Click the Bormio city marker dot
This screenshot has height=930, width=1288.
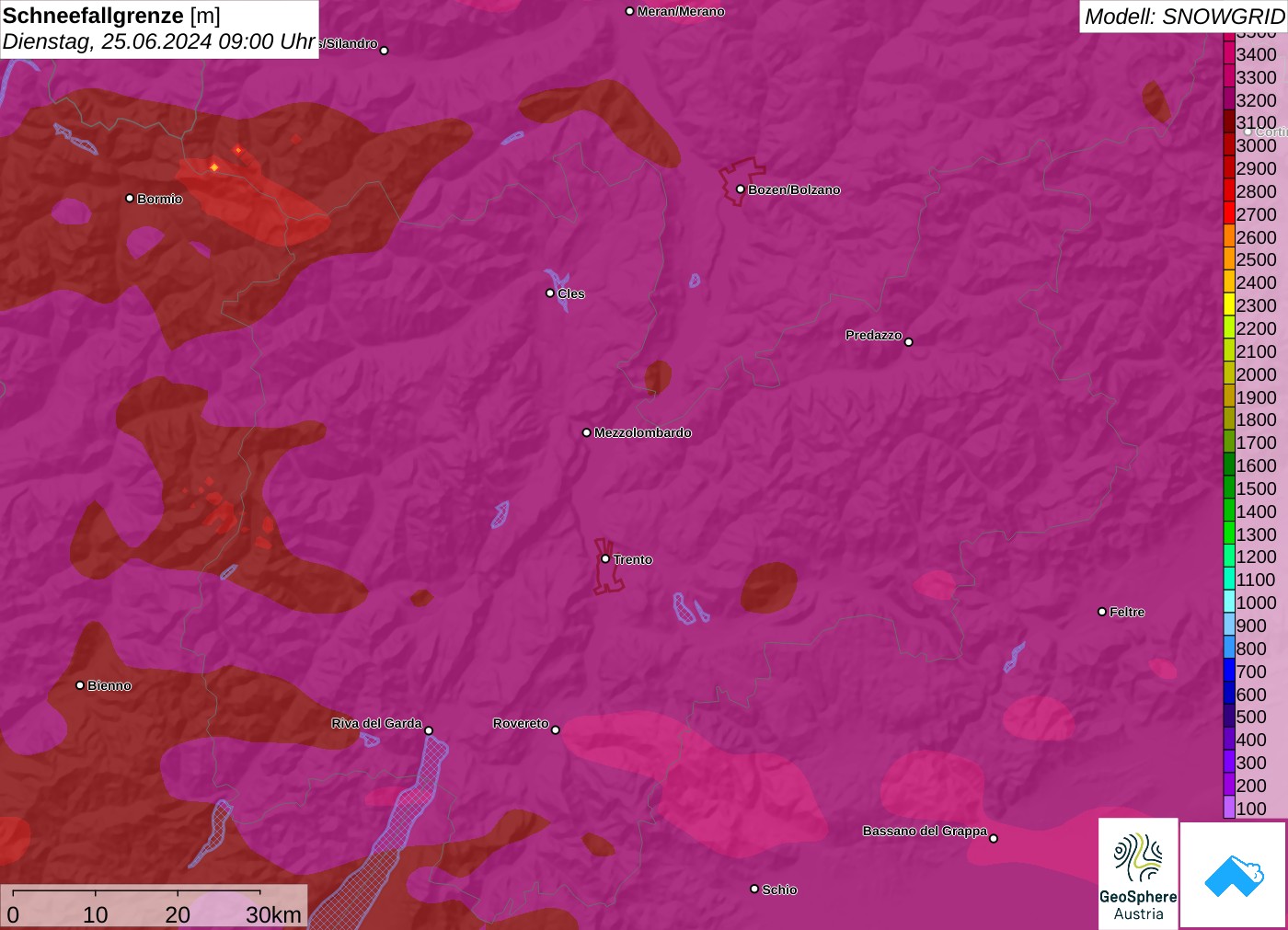point(130,198)
